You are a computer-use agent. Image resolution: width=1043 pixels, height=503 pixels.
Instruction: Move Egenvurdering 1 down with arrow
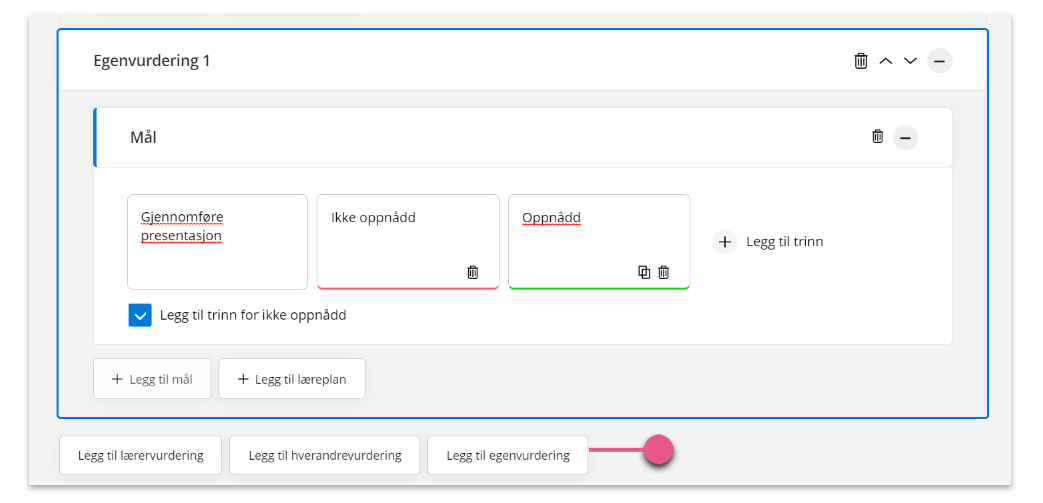910,61
